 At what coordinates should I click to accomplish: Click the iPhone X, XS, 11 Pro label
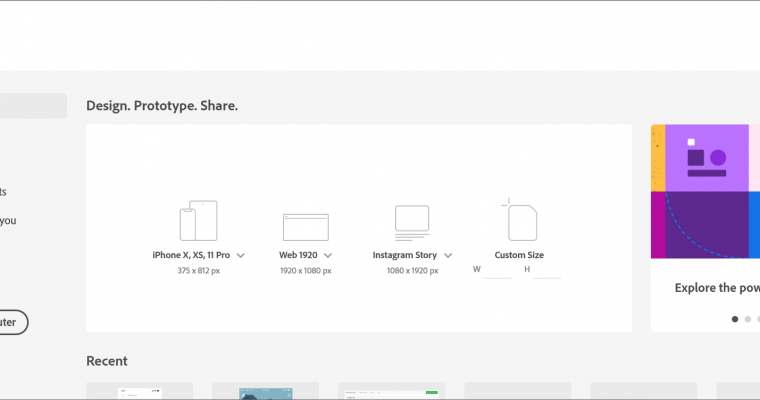(191, 255)
